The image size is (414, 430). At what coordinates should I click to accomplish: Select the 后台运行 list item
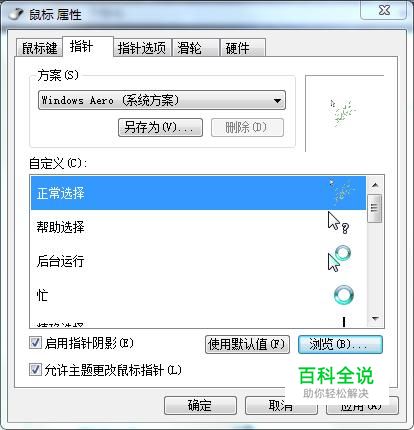[198, 261]
